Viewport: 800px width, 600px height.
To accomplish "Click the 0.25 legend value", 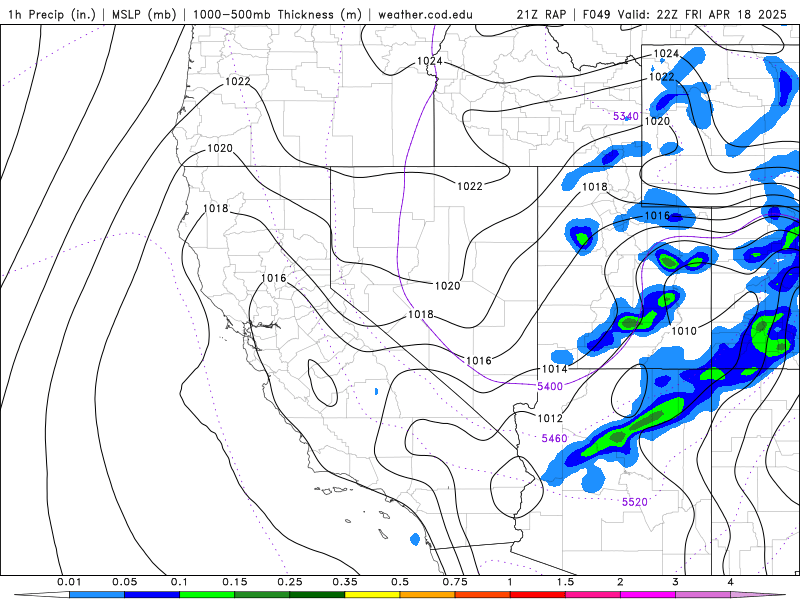I will 290,582.
